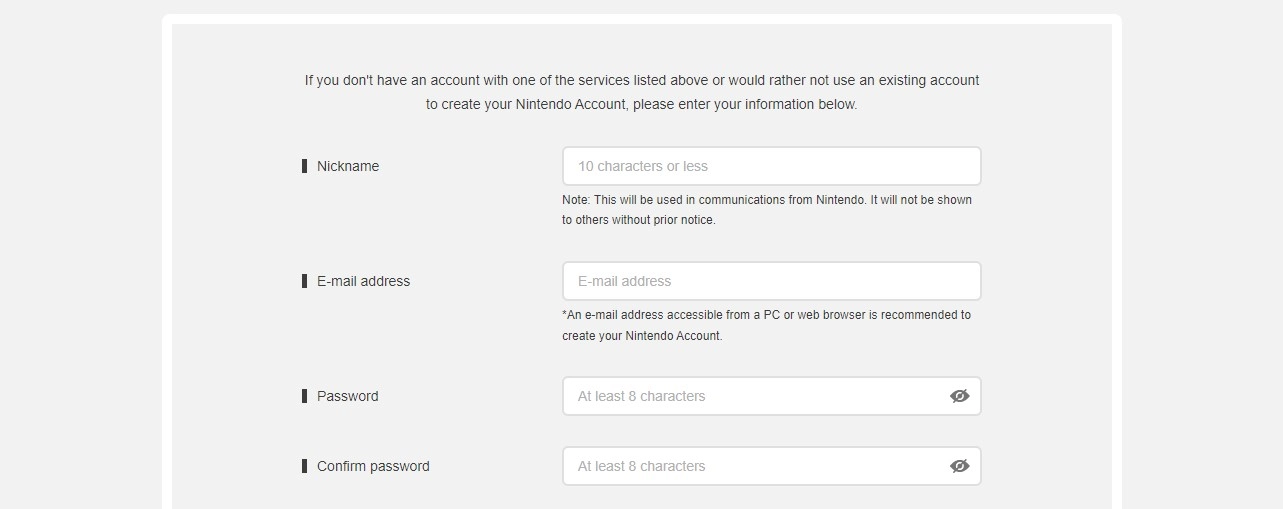Click the "*An e-mail address accessible" note line
Viewport: 1283px width, 509px height.
[x=766, y=315]
